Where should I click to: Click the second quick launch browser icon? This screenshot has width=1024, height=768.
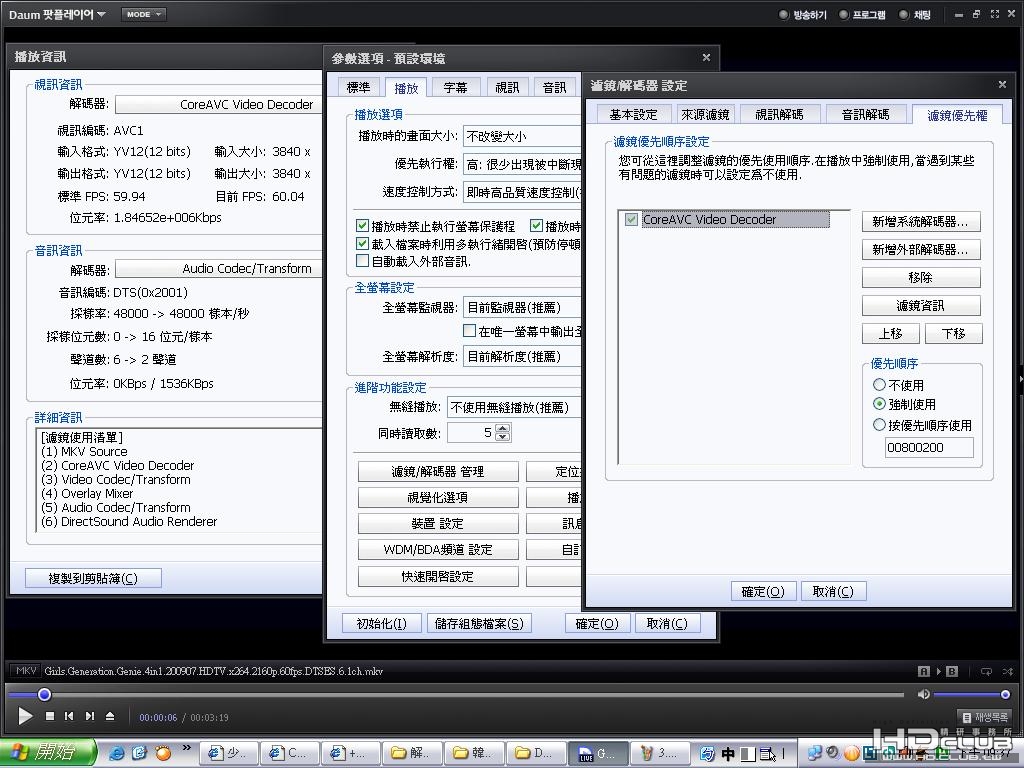(140, 753)
